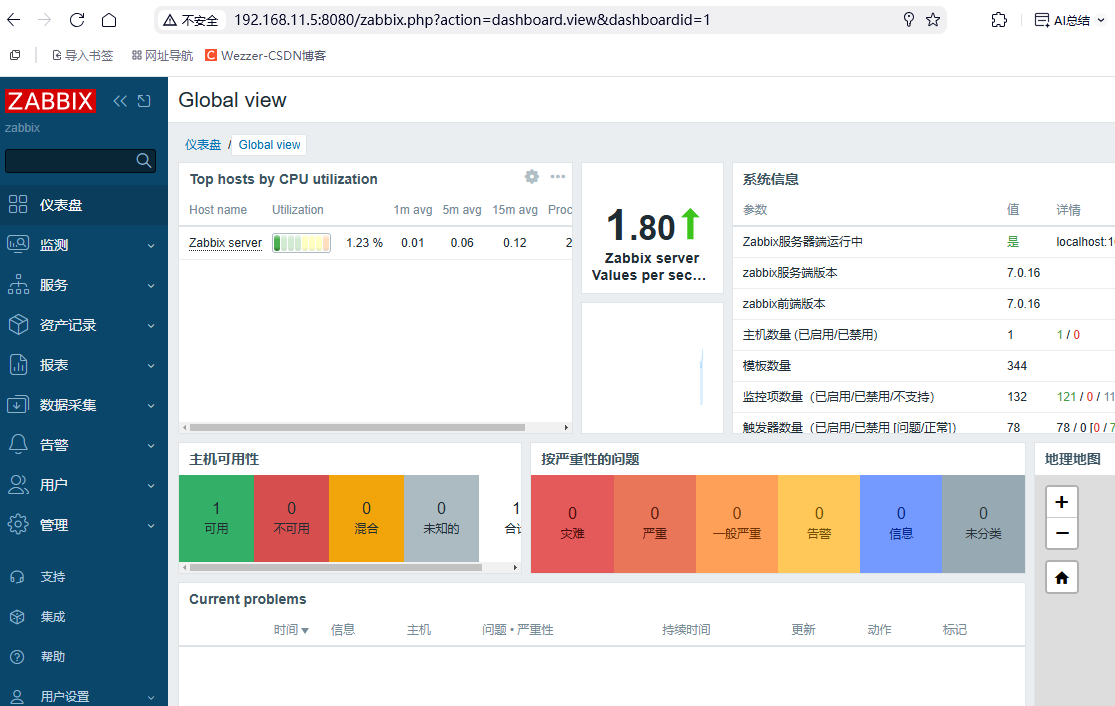Screen dimensions: 1115x706
Task: Bookmark page with star icon
Action: point(933,20)
